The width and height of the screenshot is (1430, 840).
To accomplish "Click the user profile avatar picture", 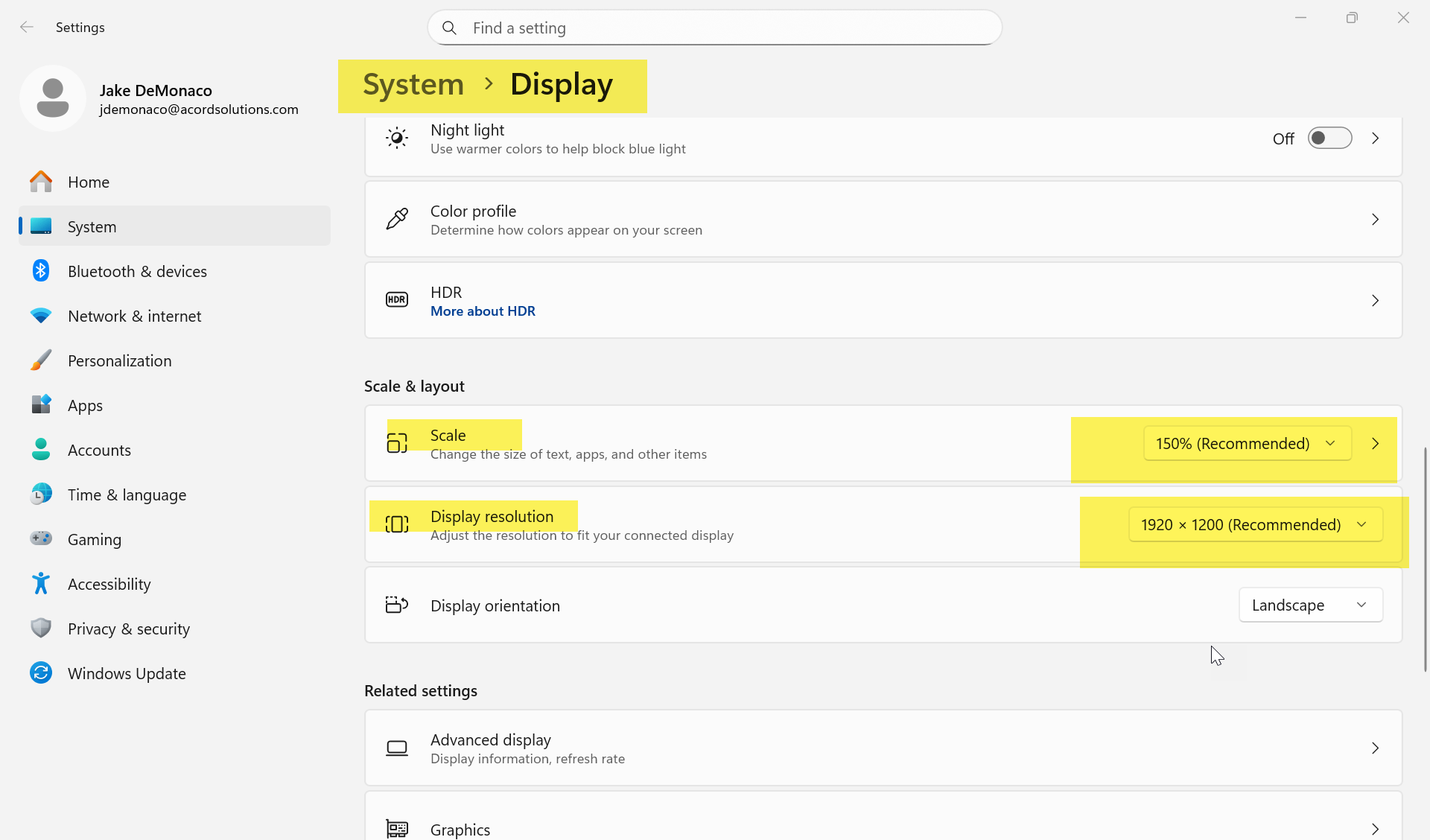I will tap(53, 98).
